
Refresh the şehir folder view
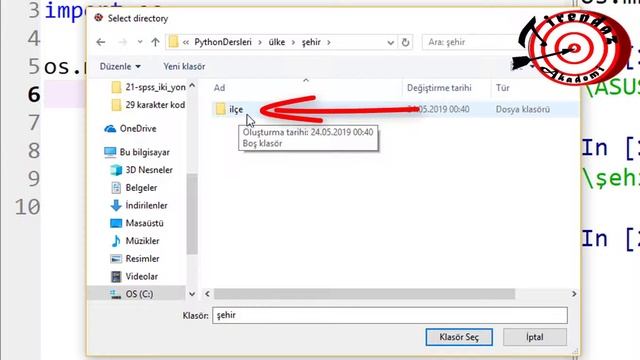405,42
